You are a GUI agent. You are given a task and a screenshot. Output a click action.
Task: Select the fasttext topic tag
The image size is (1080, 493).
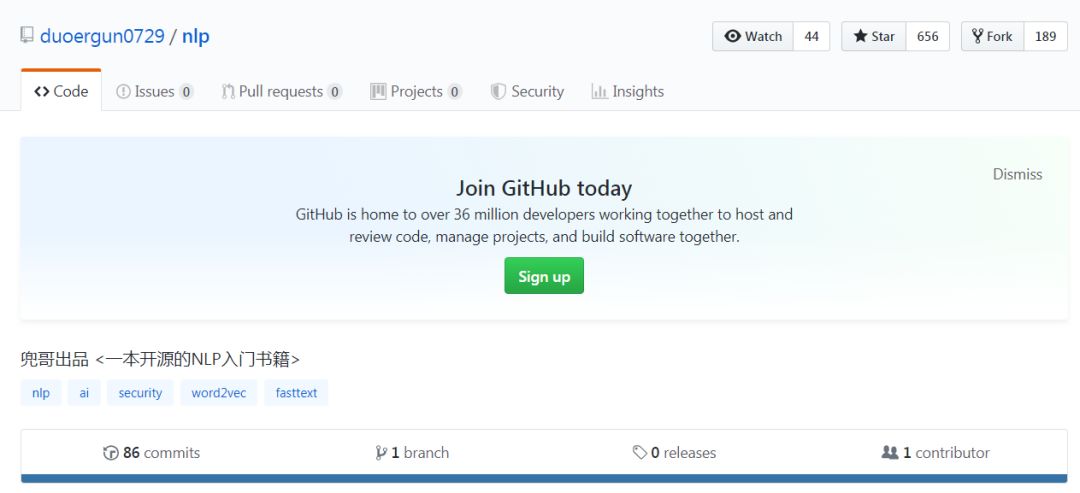296,393
